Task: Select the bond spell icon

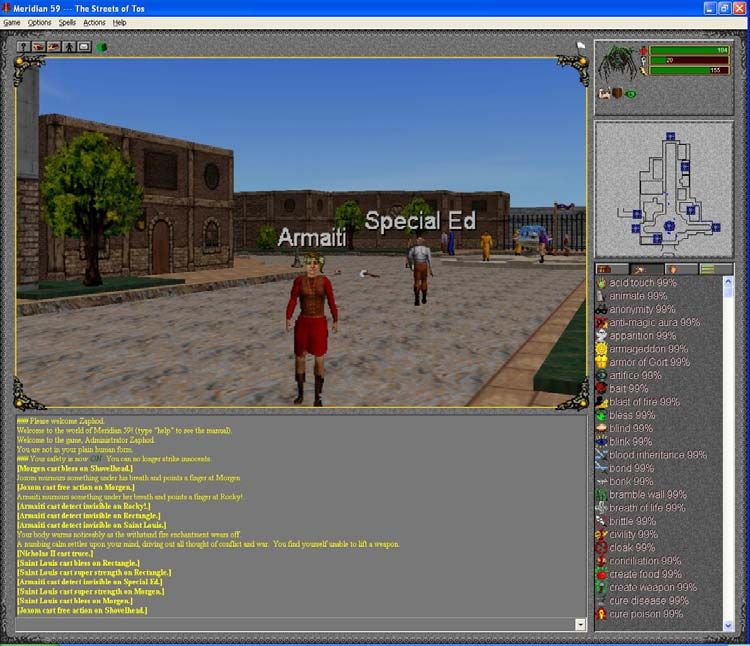Action: [x=601, y=468]
